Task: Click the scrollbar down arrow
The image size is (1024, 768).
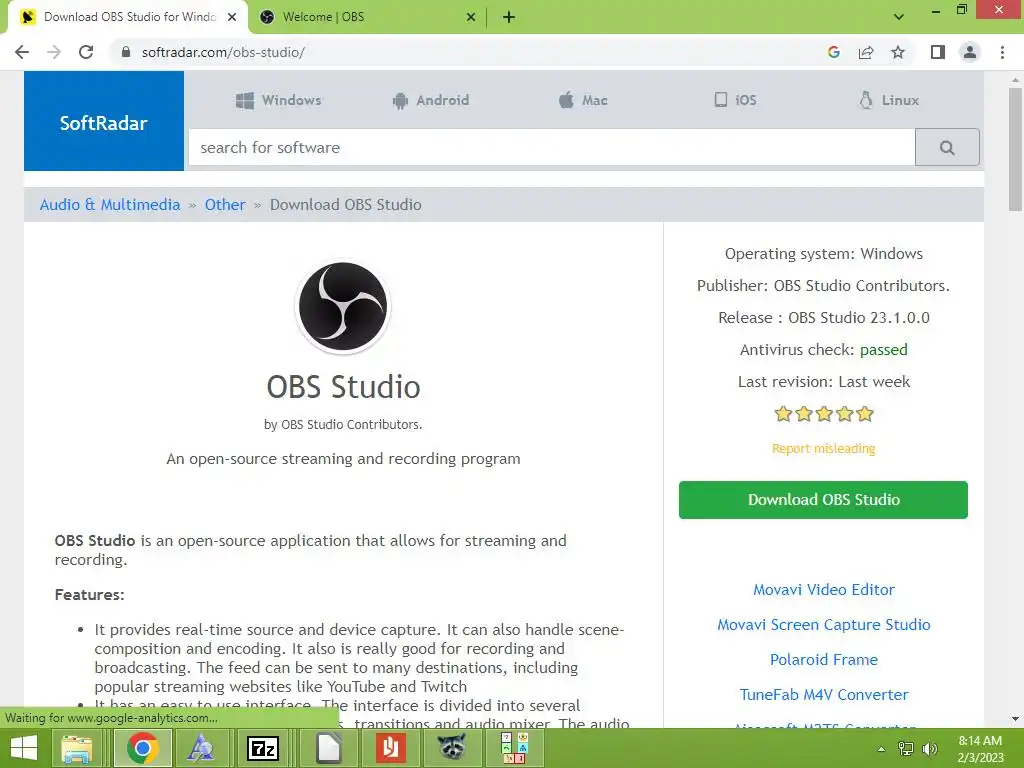Action: pyautogui.click(x=1015, y=720)
